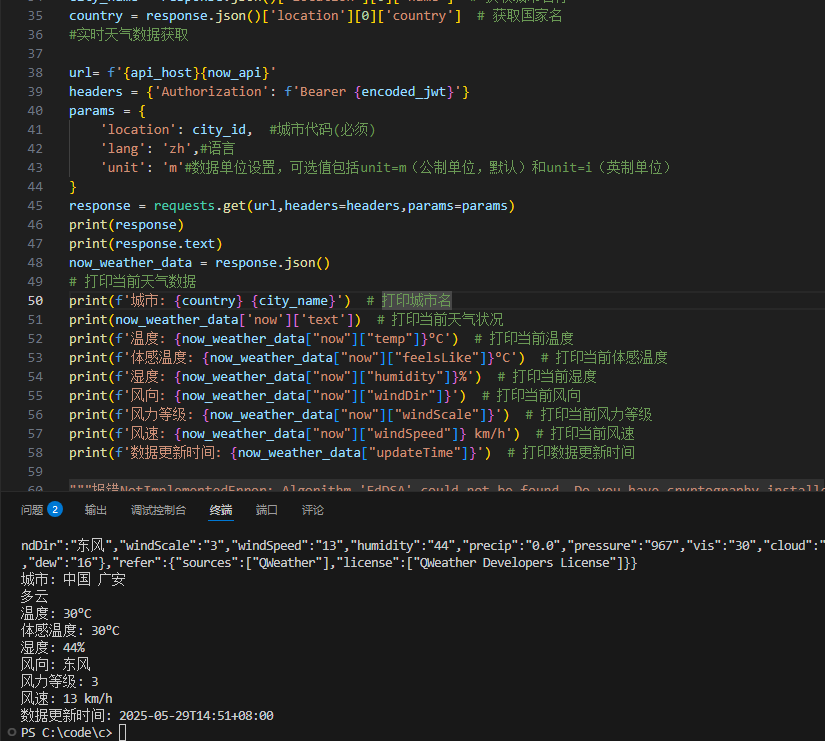Click terminal output 湿度: 44%

click(53, 647)
